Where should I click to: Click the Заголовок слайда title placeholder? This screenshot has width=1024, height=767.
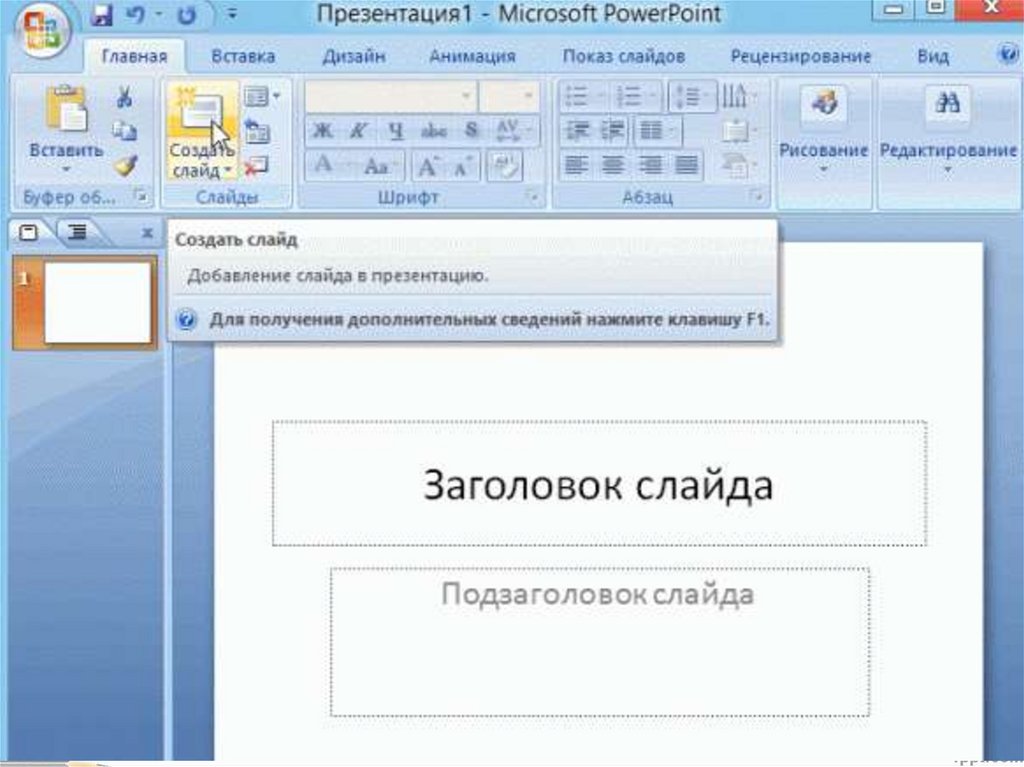click(599, 483)
